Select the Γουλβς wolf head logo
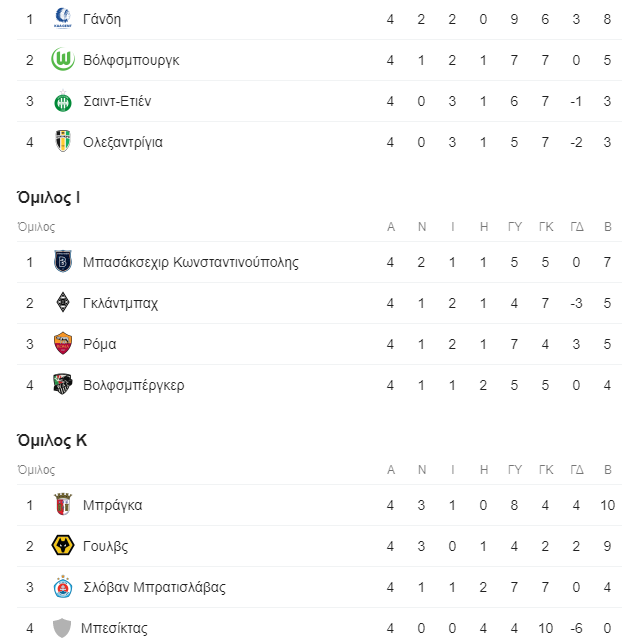 pyautogui.click(x=63, y=545)
